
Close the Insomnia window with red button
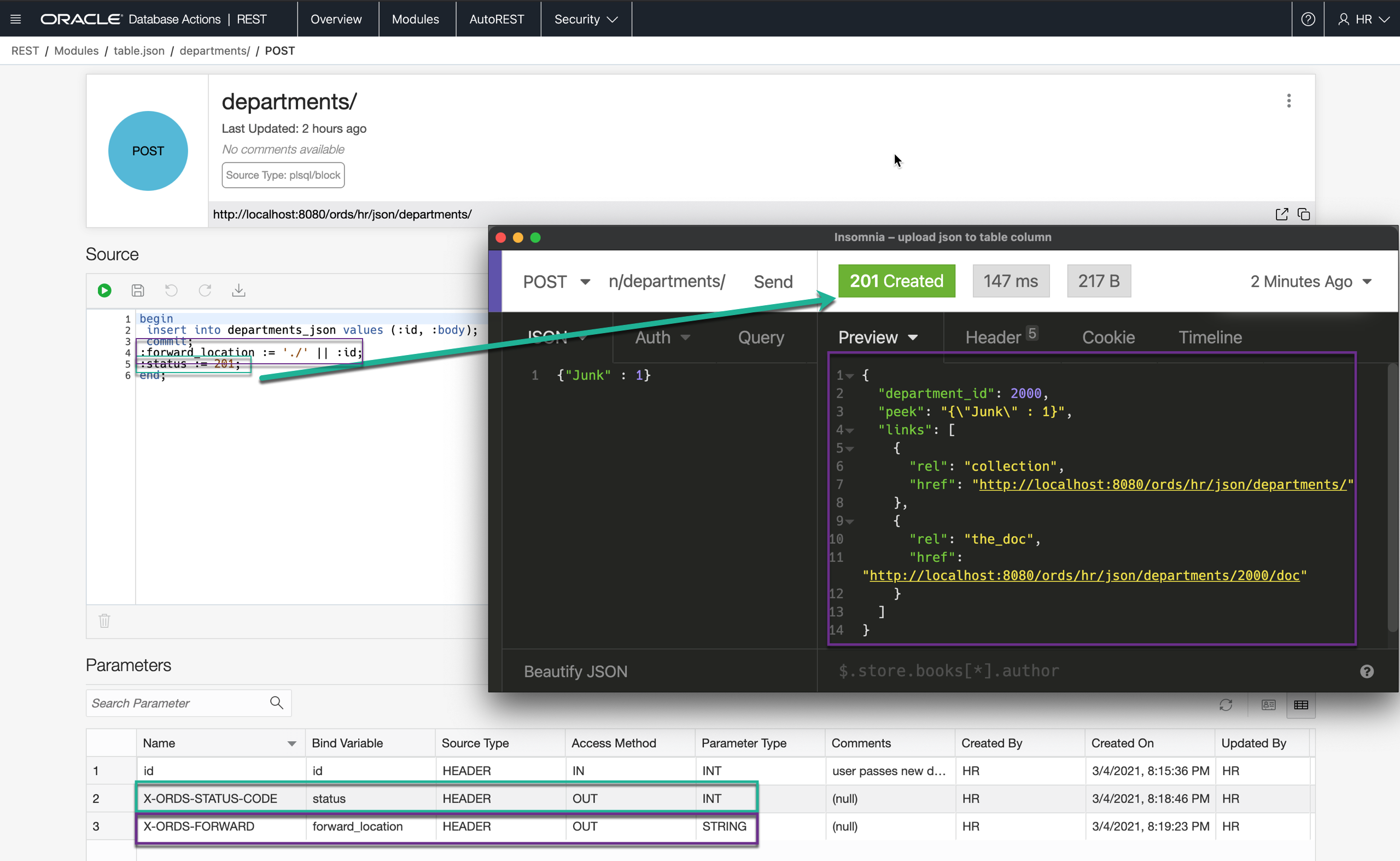(x=501, y=237)
